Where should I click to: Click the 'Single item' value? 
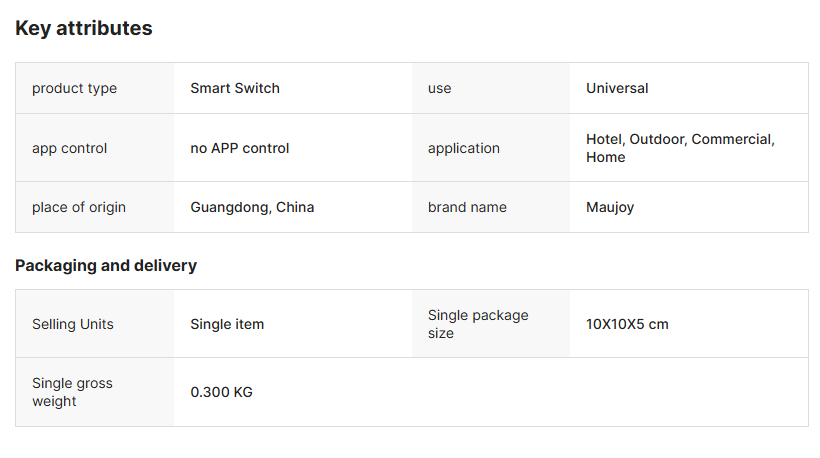tap(227, 324)
